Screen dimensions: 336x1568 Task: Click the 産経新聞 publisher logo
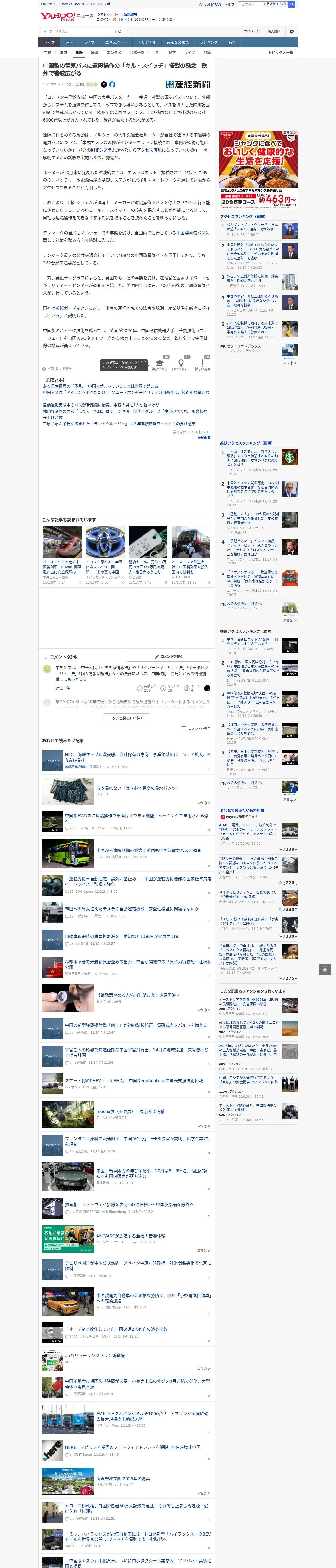(x=188, y=85)
